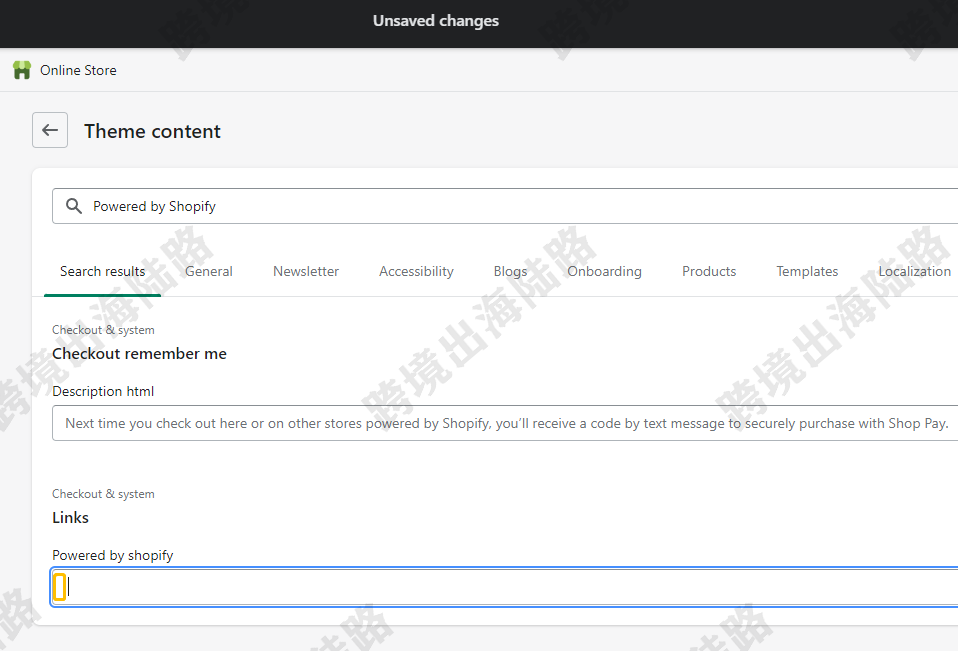Click into the Powered by Shopify search field
The width and height of the screenshot is (958, 651).
tap(505, 206)
